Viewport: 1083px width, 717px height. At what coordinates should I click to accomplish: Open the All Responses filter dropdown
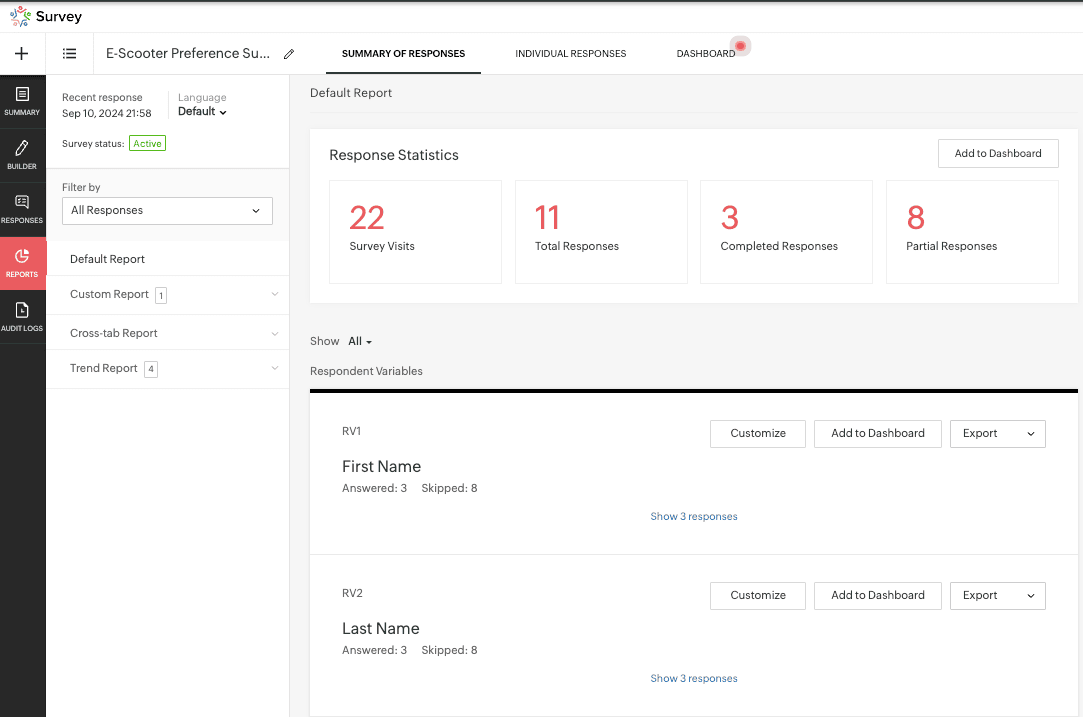coord(167,211)
